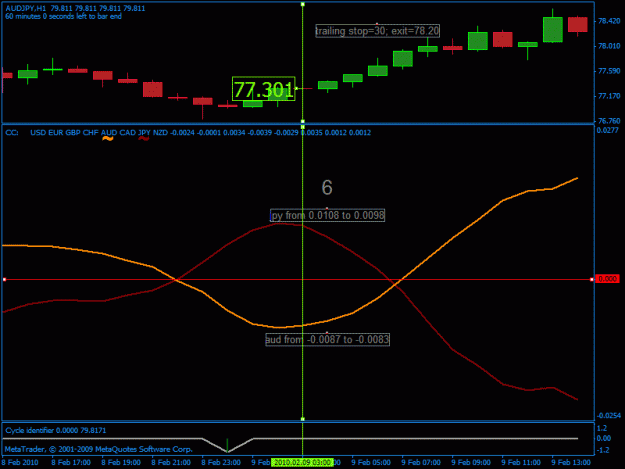Click the 8 Feb 17:00 time label
Viewport: 625px width, 469px height.
[x=71, y=462]
